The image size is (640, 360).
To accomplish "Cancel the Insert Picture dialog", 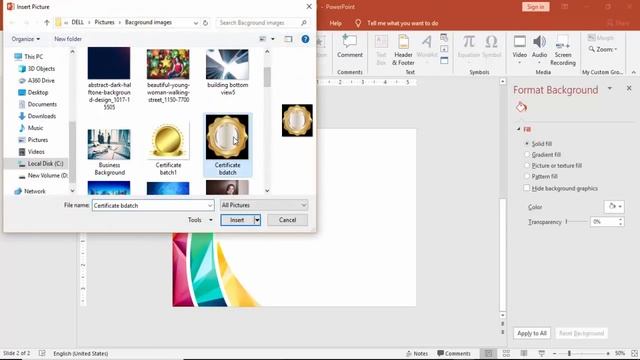I will (287, 220).
